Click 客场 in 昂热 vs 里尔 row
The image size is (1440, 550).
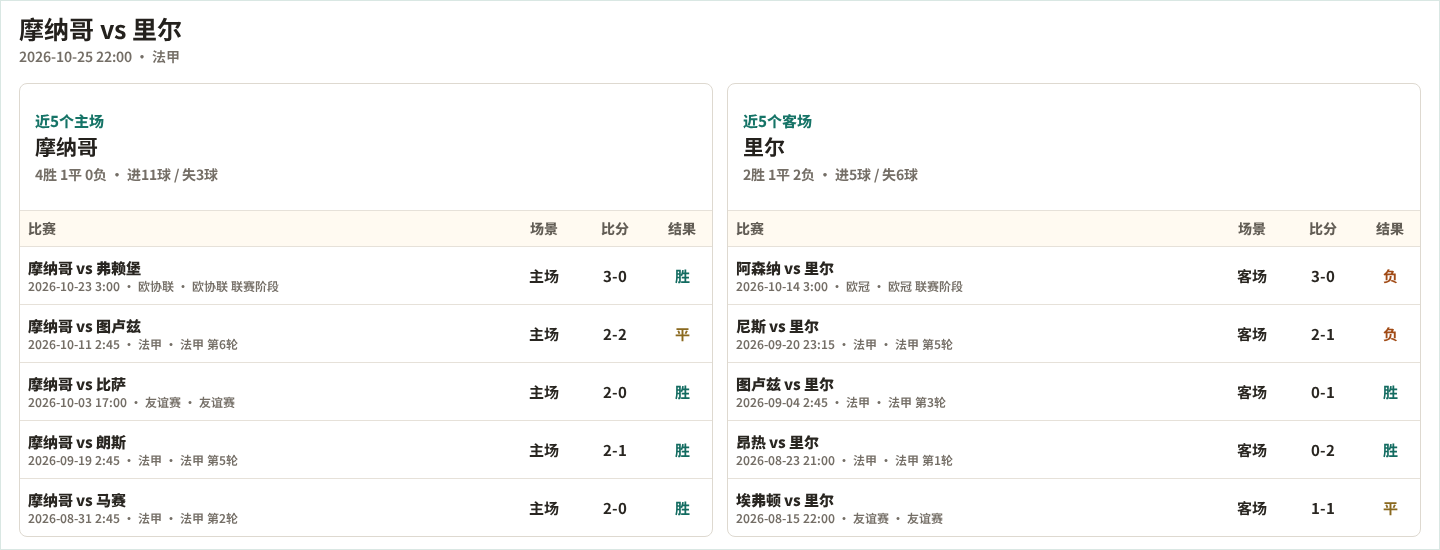(1252, 450)
